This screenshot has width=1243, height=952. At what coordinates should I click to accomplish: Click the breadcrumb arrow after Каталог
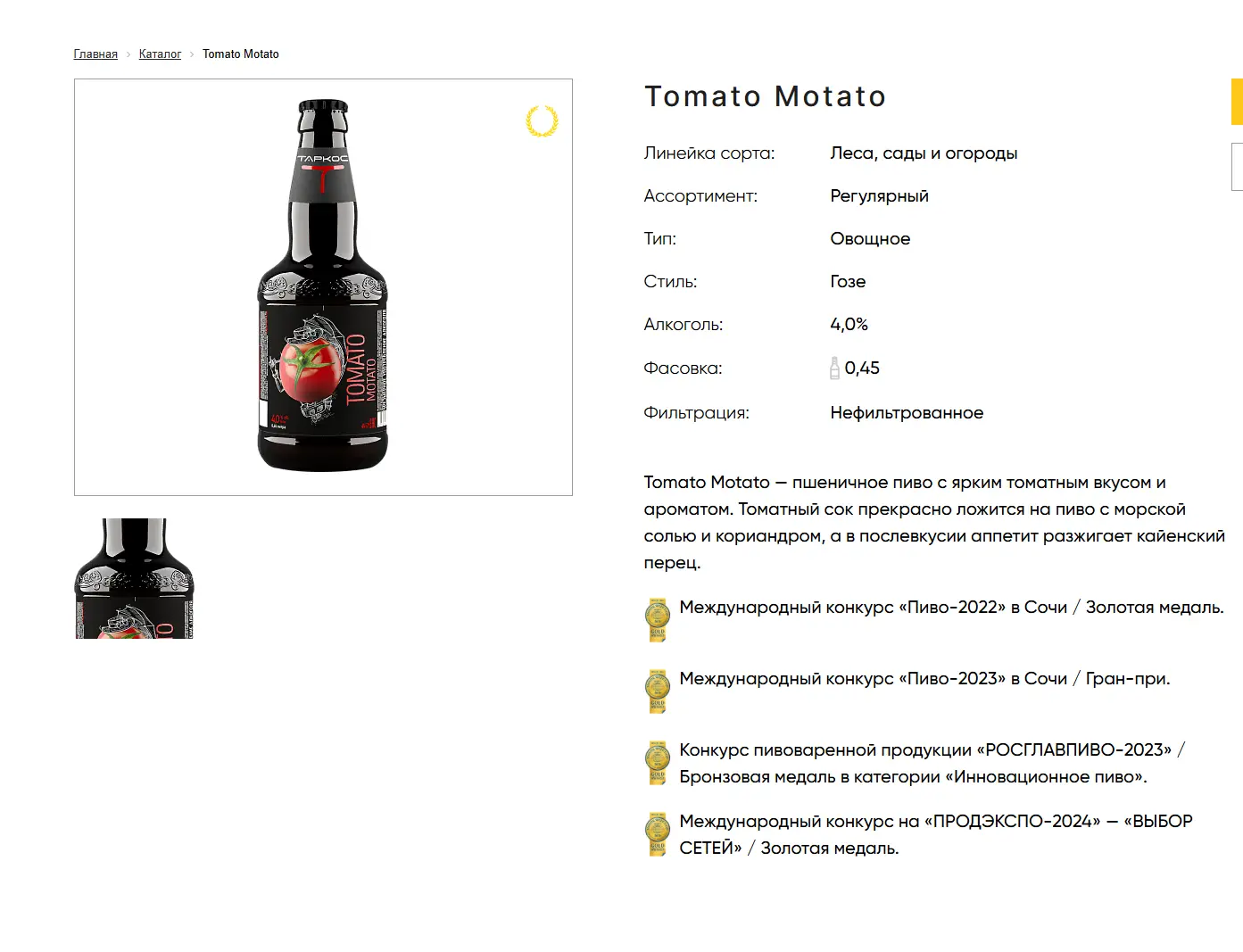pyautogui.click(x=192, y=54)
